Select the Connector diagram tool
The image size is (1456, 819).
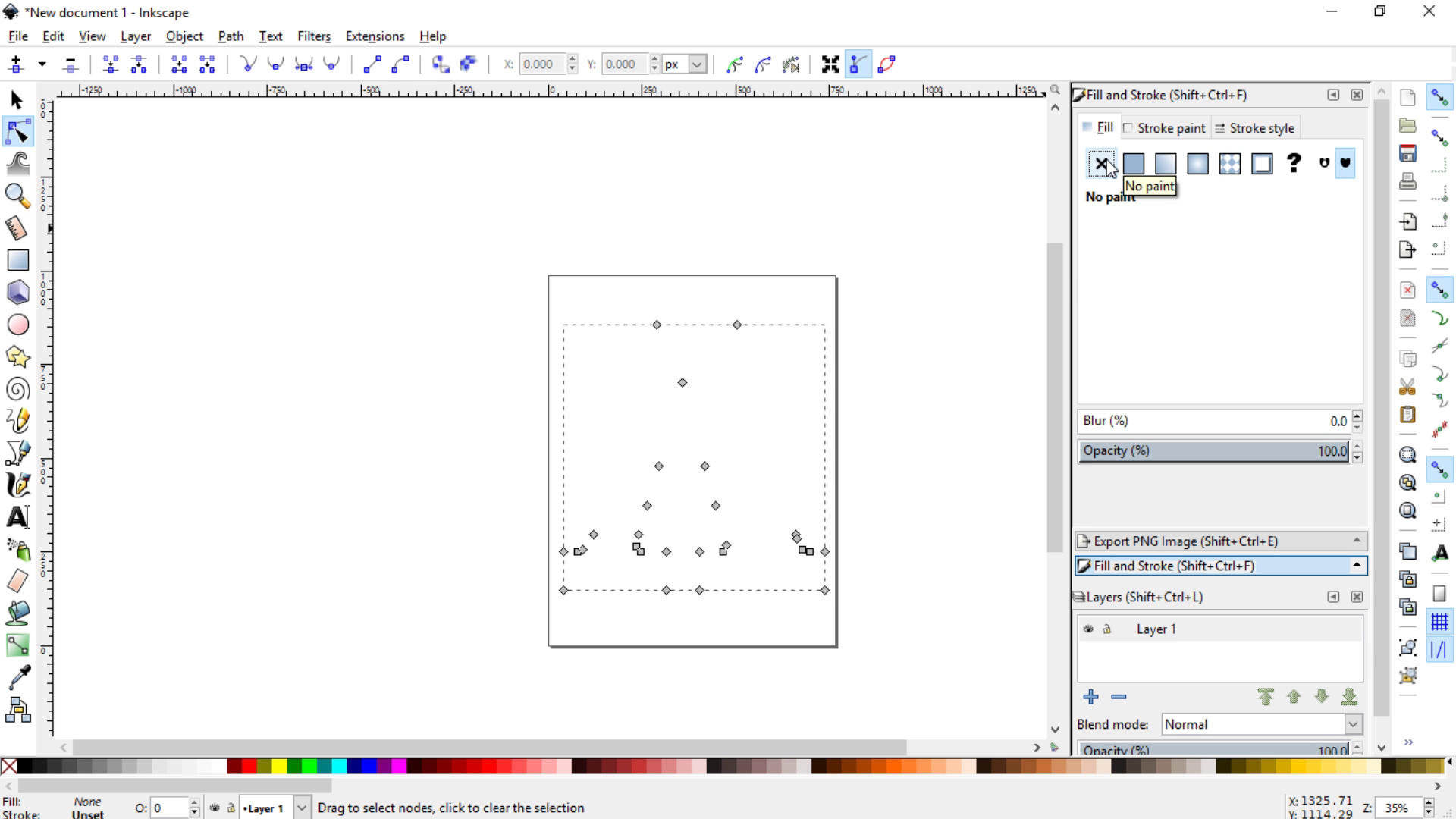pyautogui.click(x=18, y=711)
